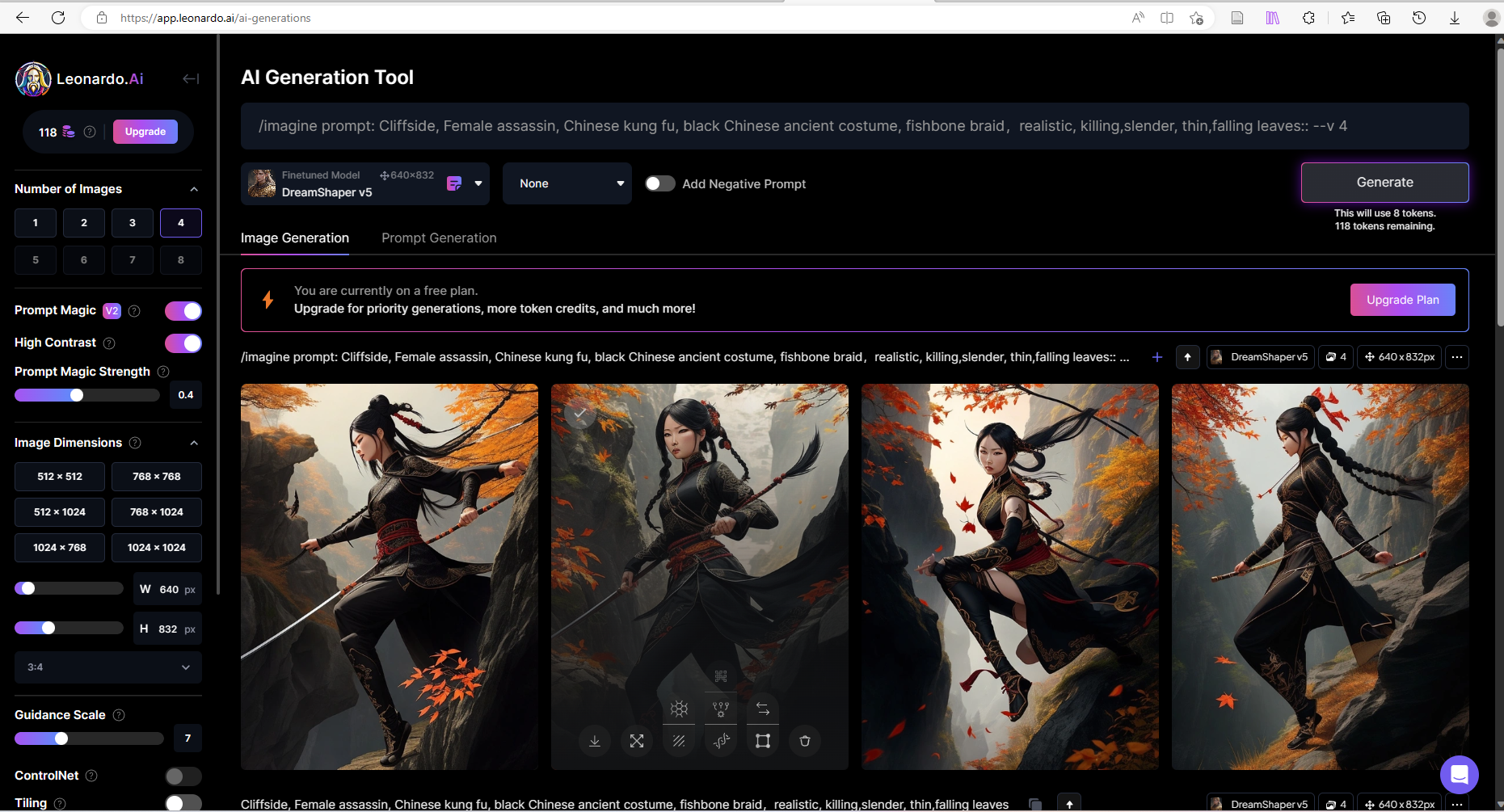The image size is (1504, 812).
Task: Adjust the Guidance Scale slider
Action: point(61,738)
